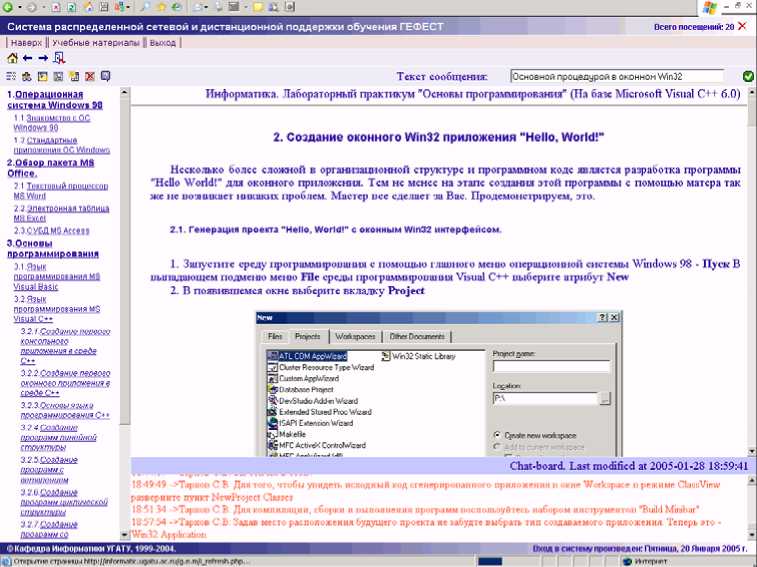Open link 2.2 Электронная таблица MS Excel
The image size is (757, 567).
tap(61, 213)
